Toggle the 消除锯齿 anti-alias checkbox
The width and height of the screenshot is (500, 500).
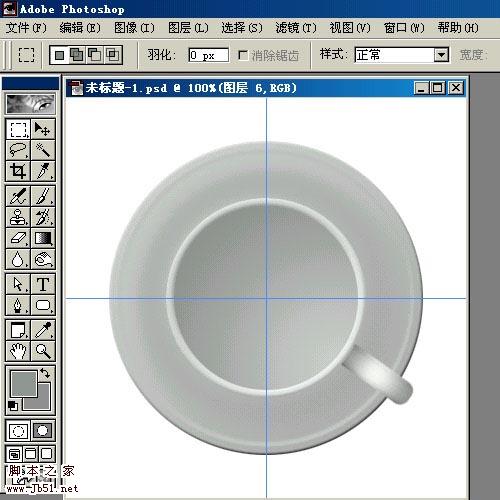click(243, 55)
